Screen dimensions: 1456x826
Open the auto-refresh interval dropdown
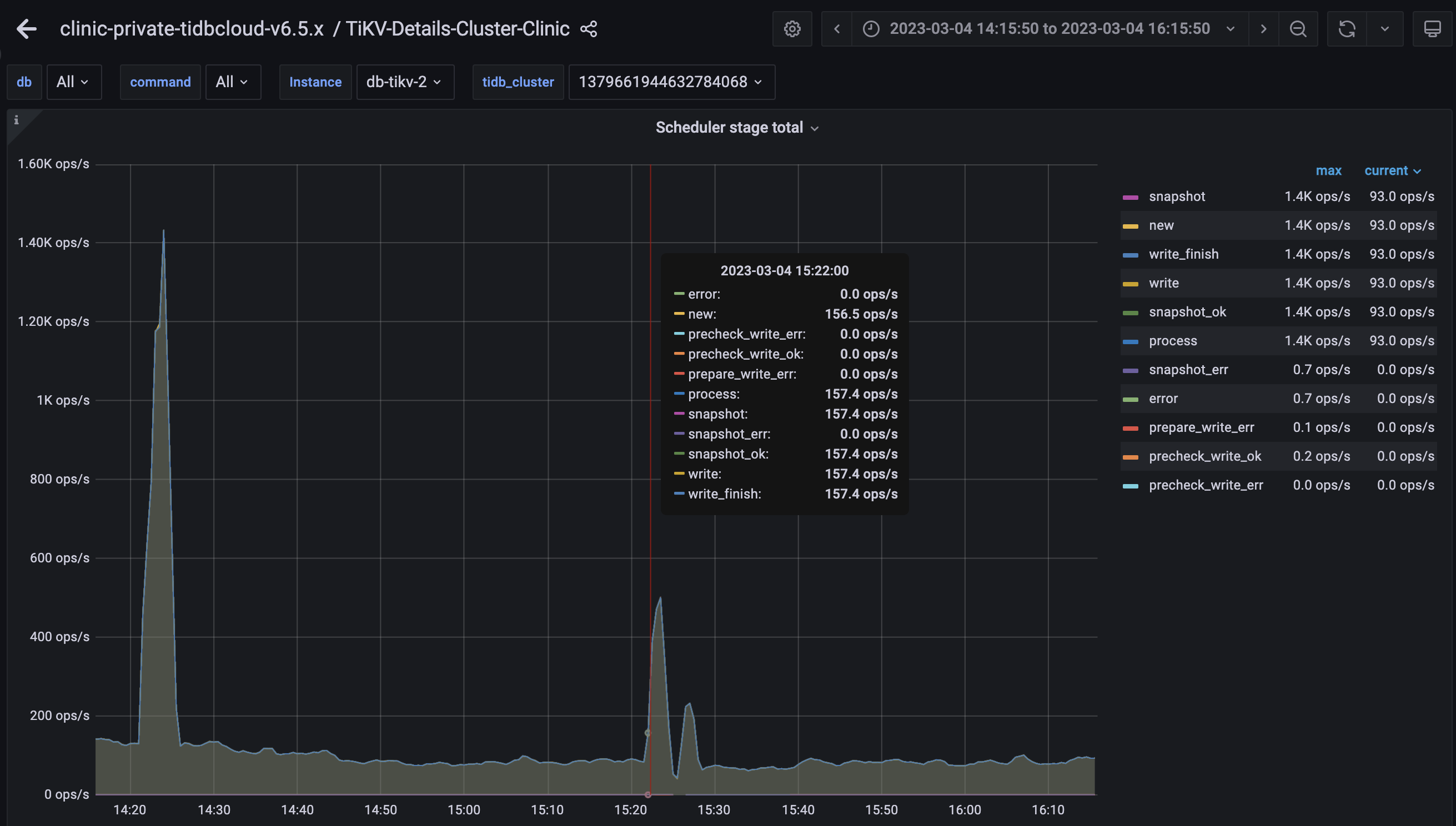[x=1384, y=28]
